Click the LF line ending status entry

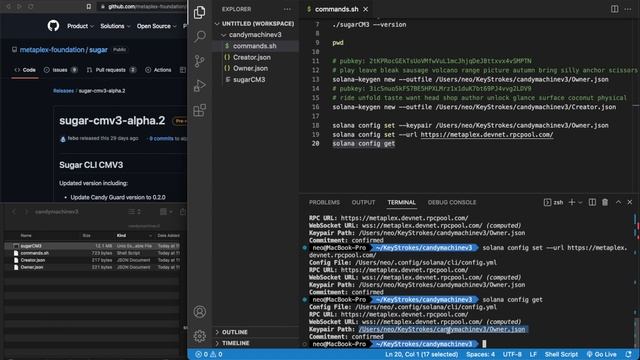tap(533, 354)
